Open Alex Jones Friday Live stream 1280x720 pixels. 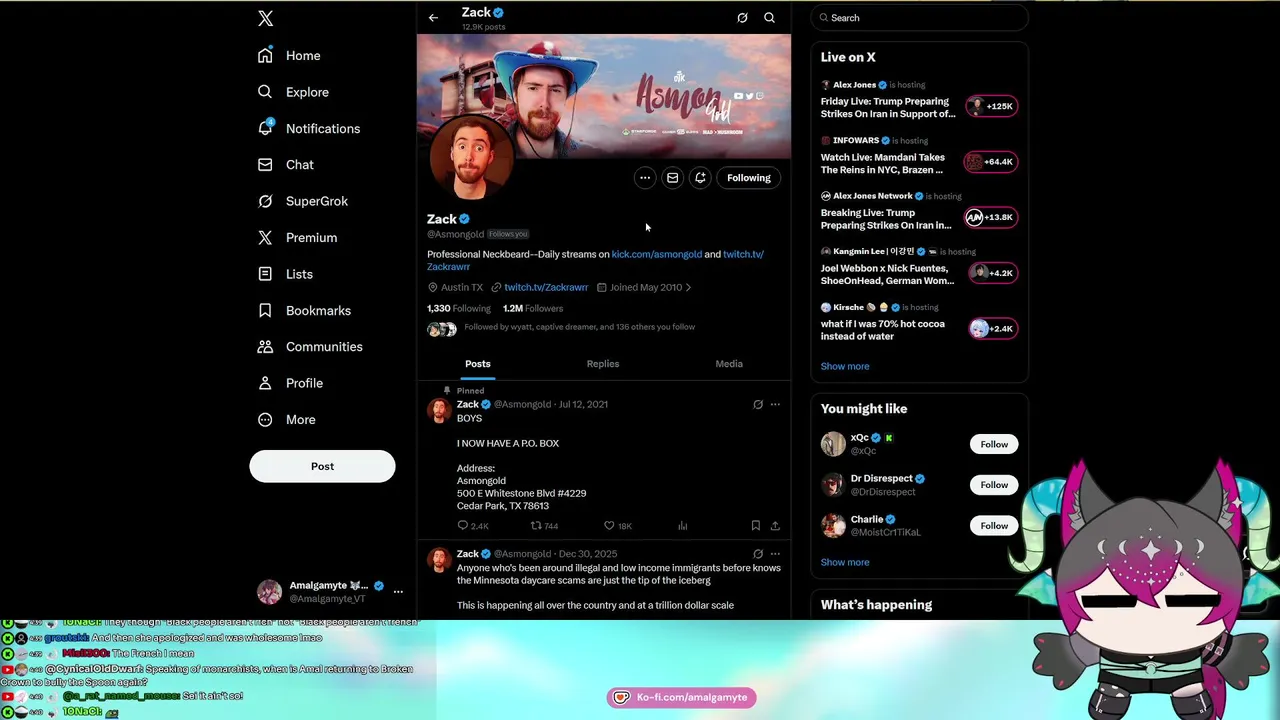click(x=888, y=107)
